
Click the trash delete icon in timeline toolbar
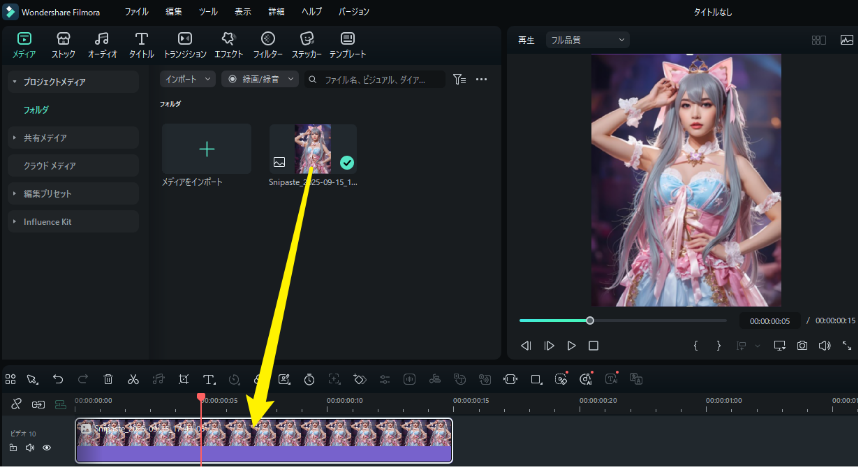click(108, 379)
